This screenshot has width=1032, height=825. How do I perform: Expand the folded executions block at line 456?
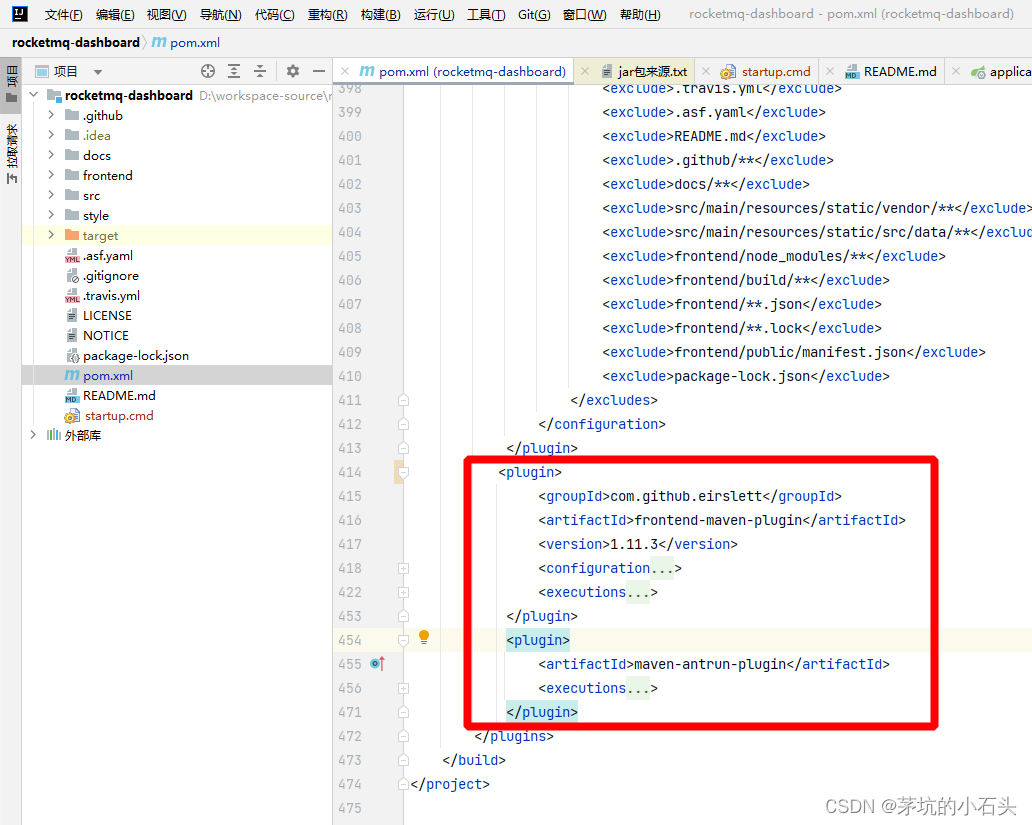point(404,688)
